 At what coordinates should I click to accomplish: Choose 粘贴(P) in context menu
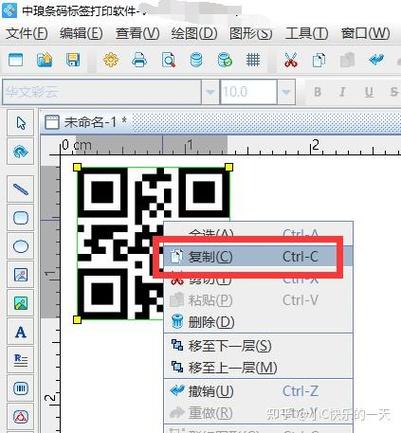pyautogui.click(x=258, y=300)
